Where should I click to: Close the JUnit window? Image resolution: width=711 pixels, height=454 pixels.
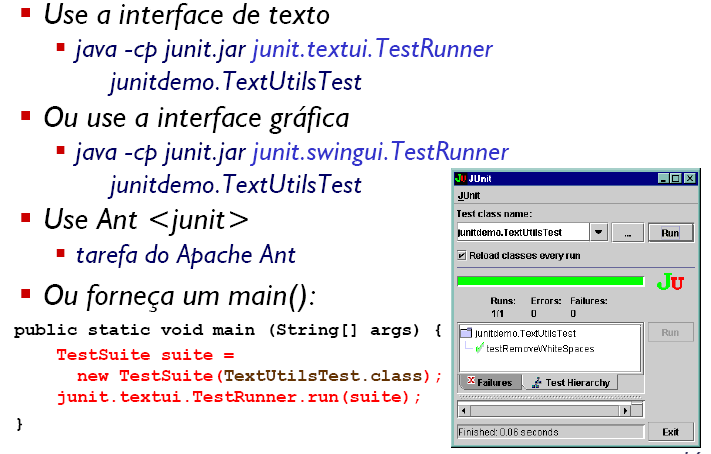690,178
